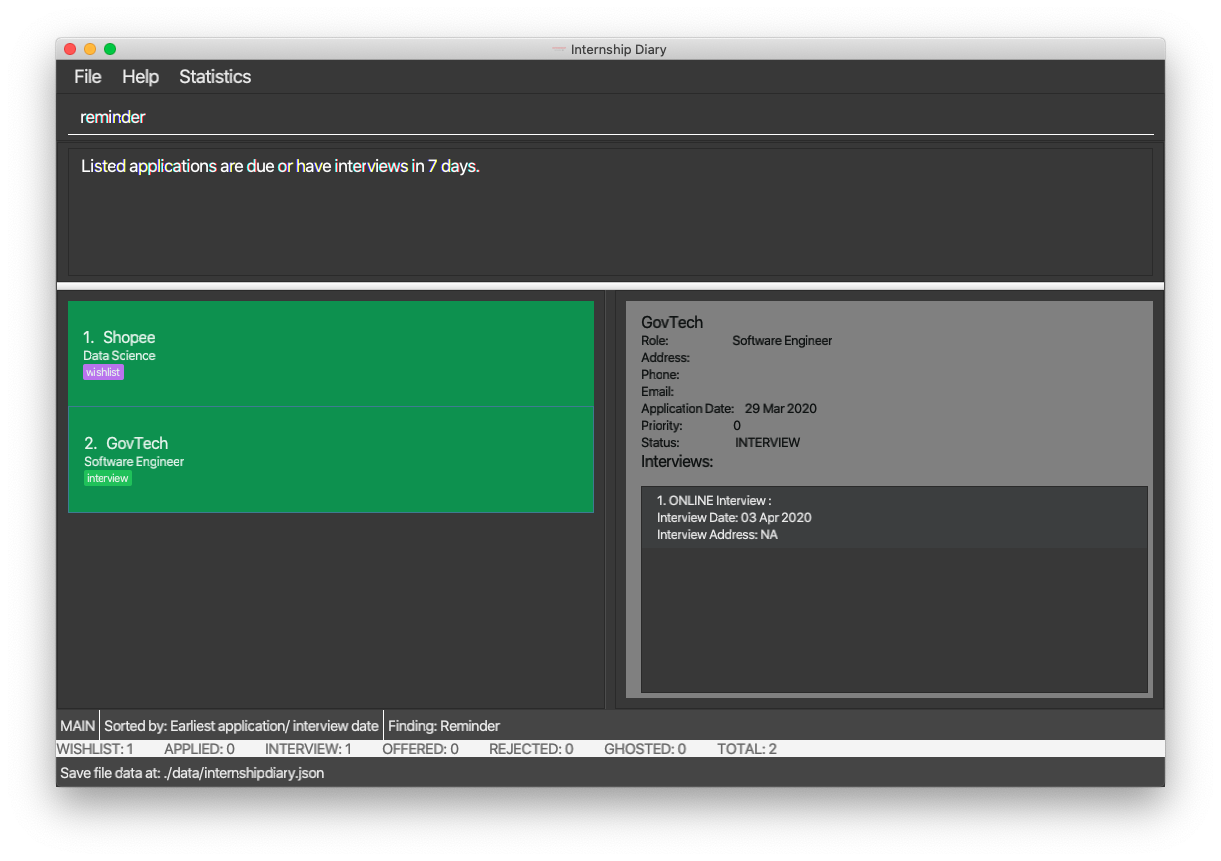Click the 'Address:' label in details panel
Image resolution: width=1221 pixels, height=861 pixels.
click(665, 357)
